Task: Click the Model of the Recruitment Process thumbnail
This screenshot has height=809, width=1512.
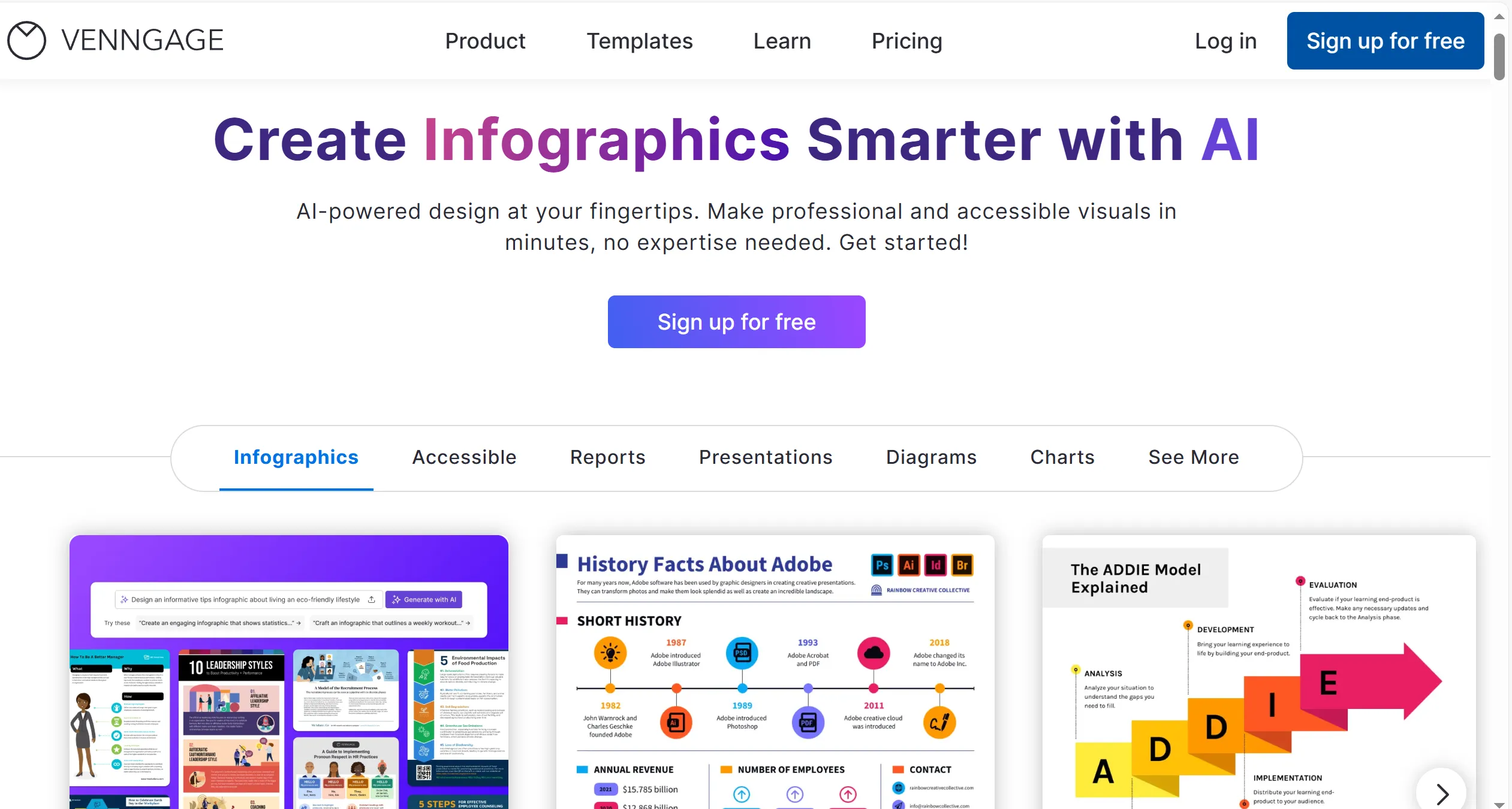Action: pyautogui.click(x=346, y=690)
